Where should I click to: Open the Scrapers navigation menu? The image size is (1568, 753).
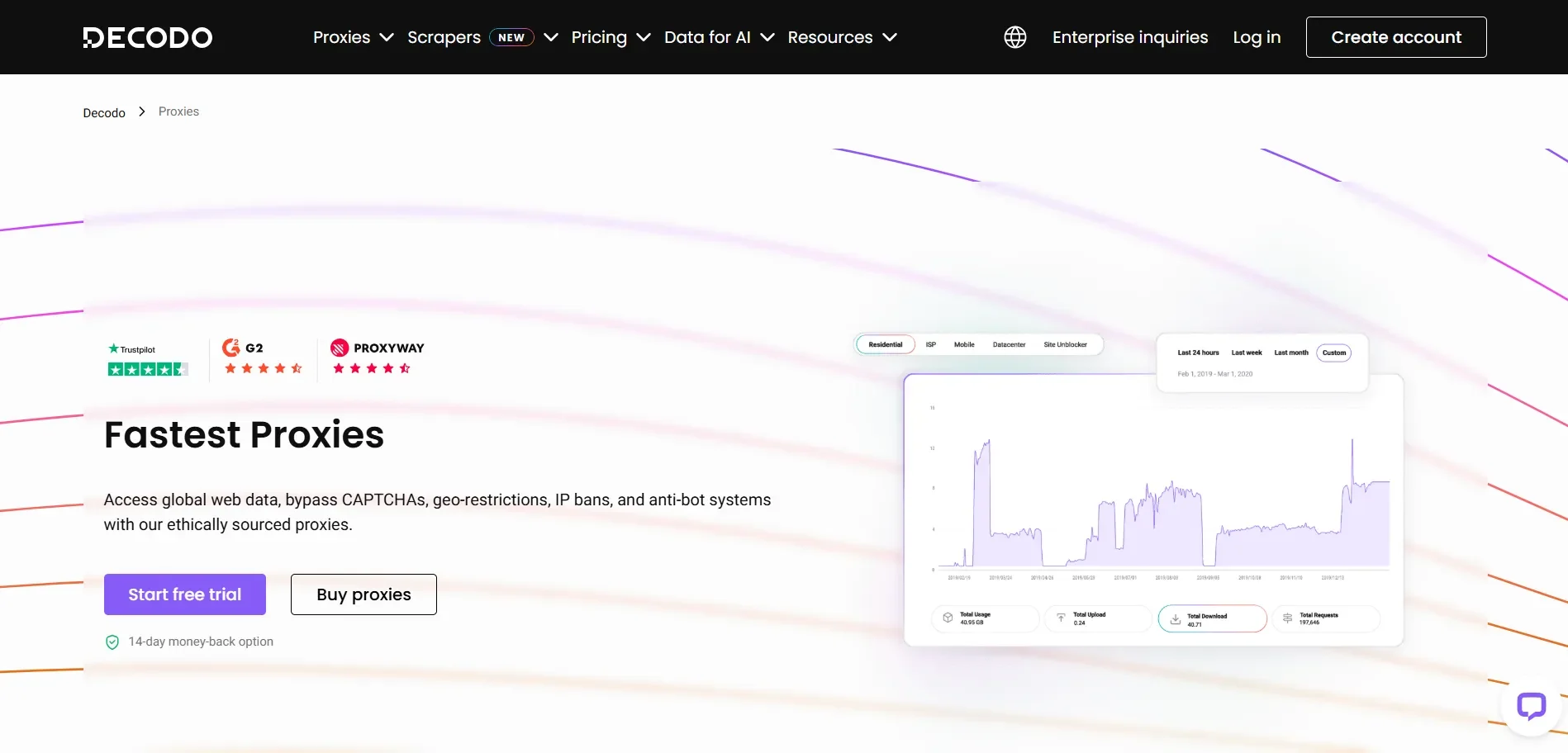tap(444, 37)
